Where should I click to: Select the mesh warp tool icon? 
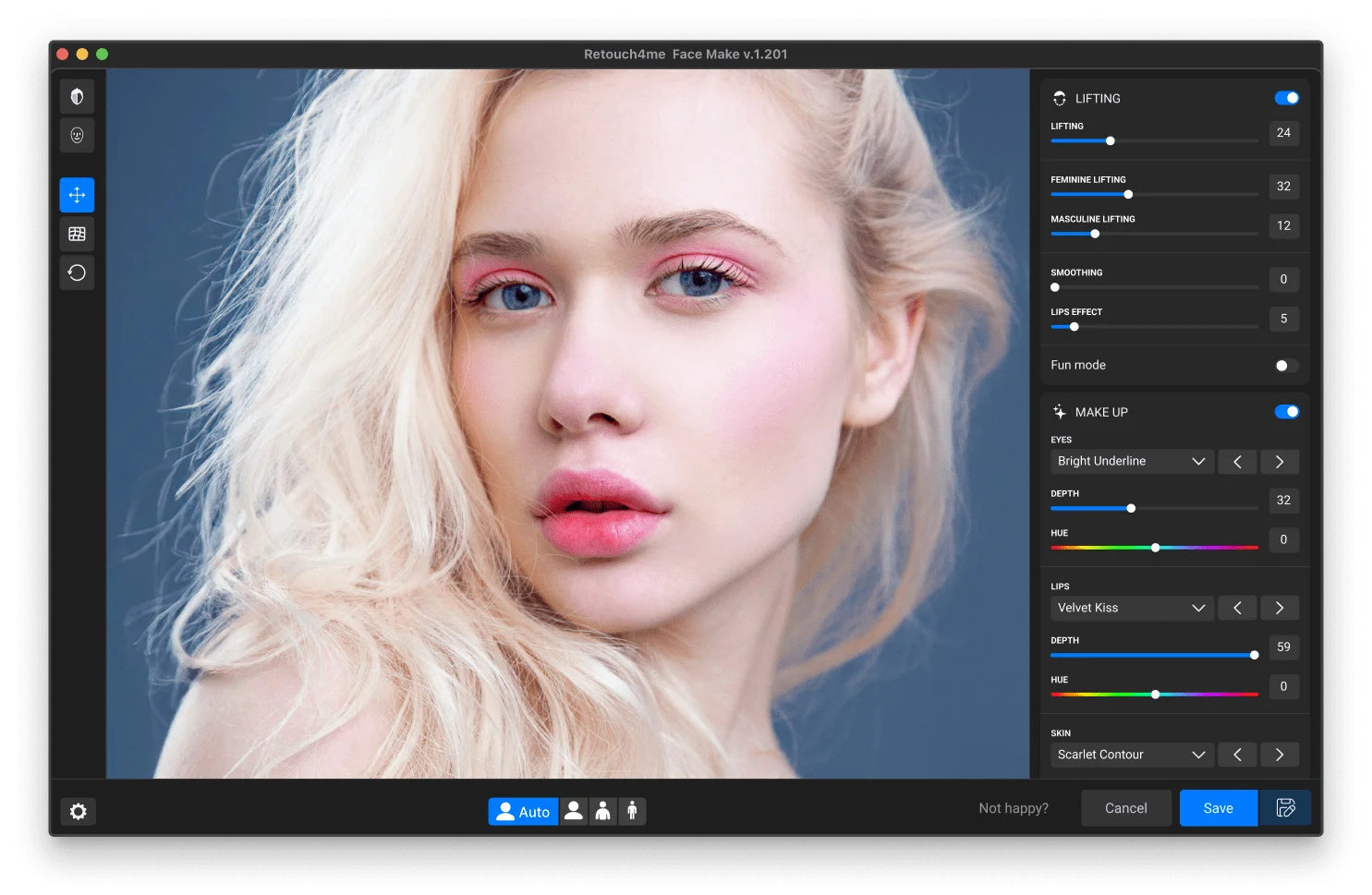(x=77, y=234)
